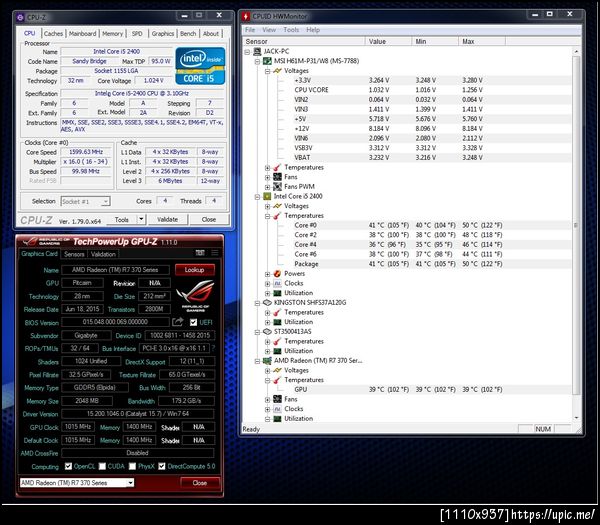Click the AMD Radeon R7 370 card icon in HWMonitor

click(x=267, y=360)
